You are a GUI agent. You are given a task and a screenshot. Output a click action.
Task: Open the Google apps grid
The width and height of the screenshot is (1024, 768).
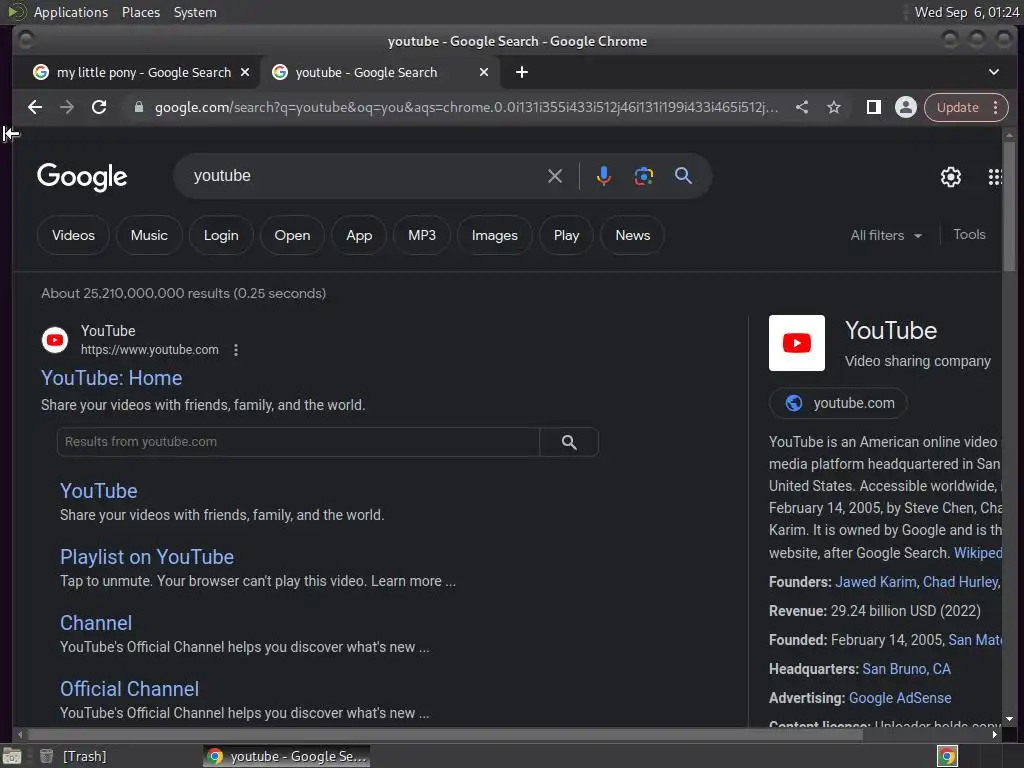[x=995, y=177]
